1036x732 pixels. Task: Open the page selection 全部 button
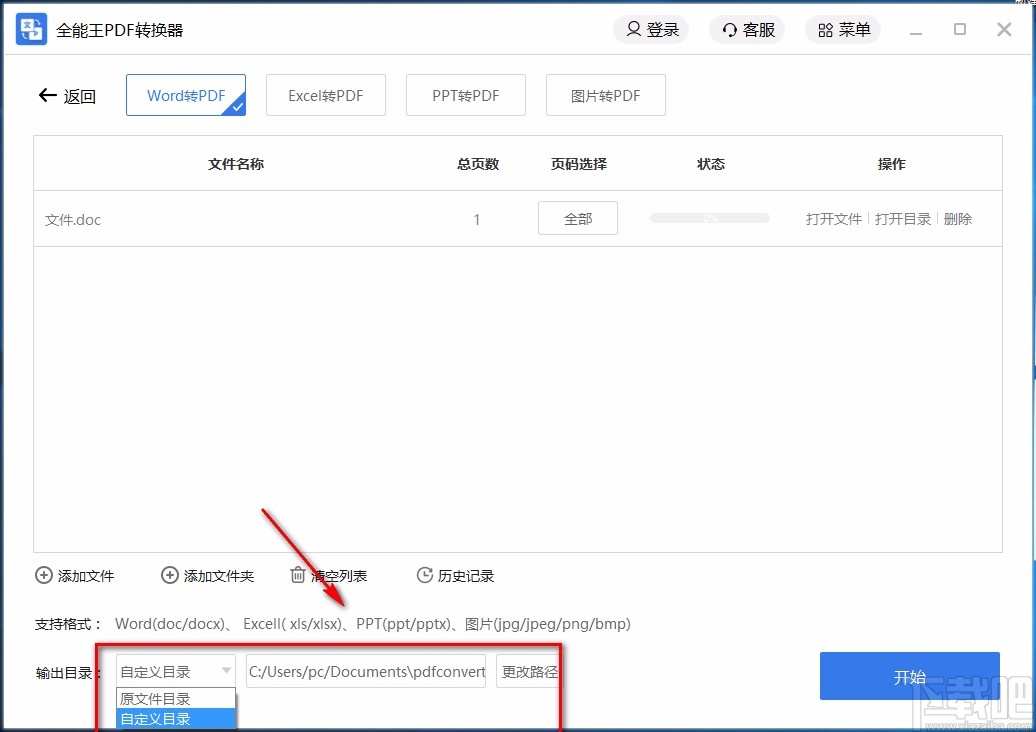point(578,218)
